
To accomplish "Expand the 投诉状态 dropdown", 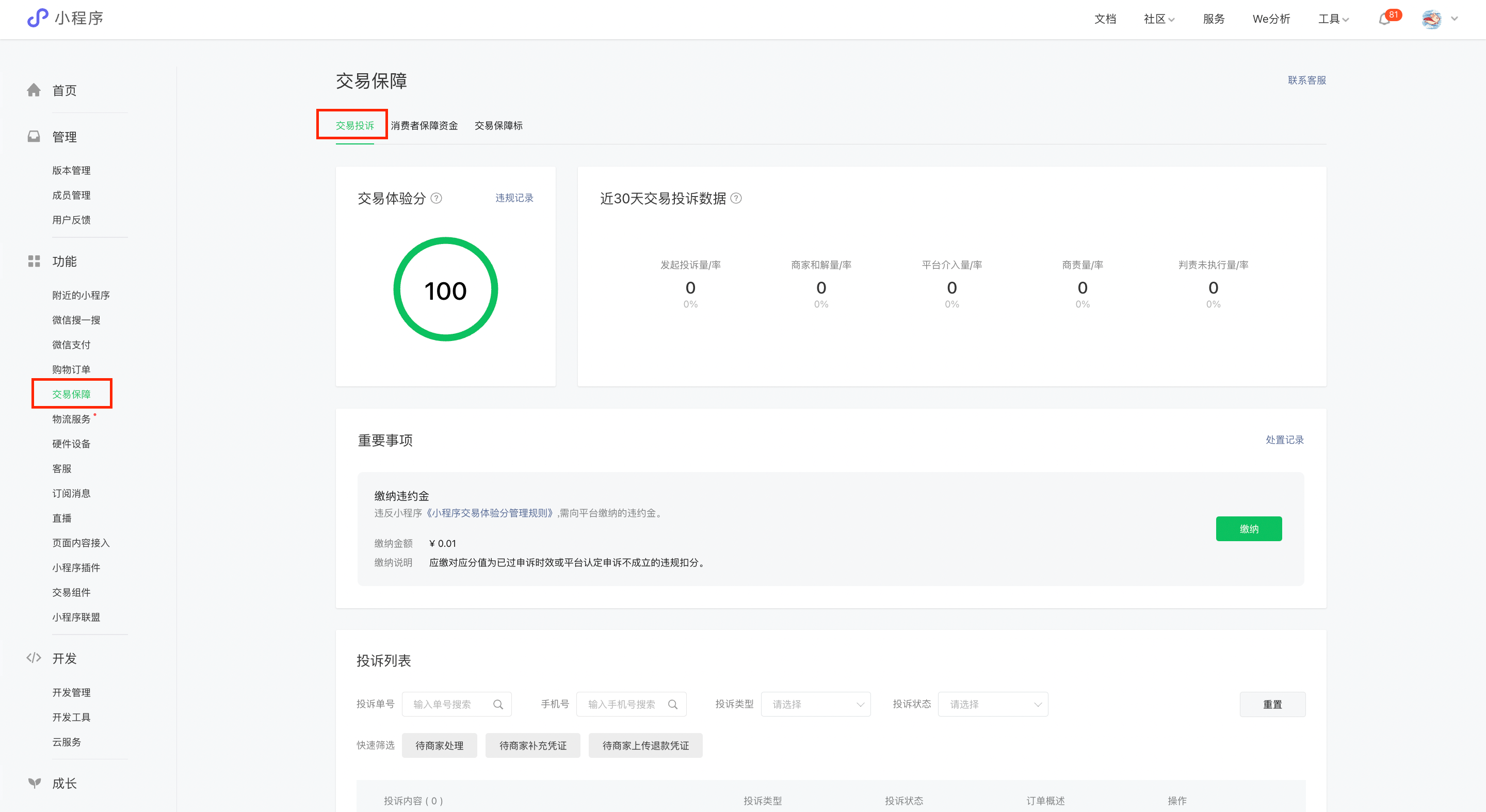I will tap(993, 704).
